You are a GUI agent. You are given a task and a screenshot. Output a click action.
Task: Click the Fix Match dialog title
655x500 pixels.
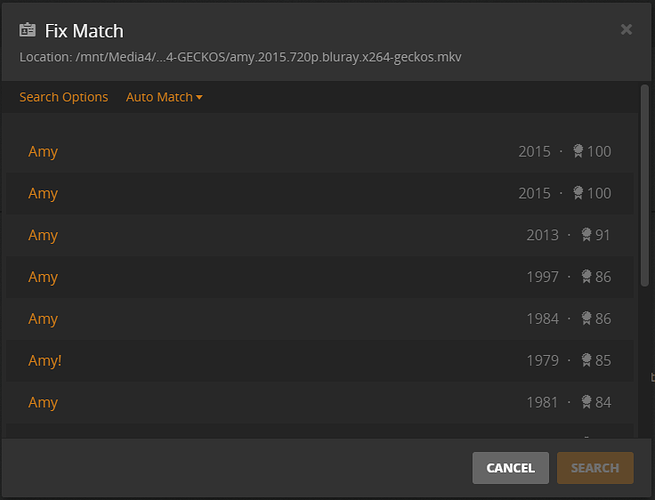tap(84, 31)
